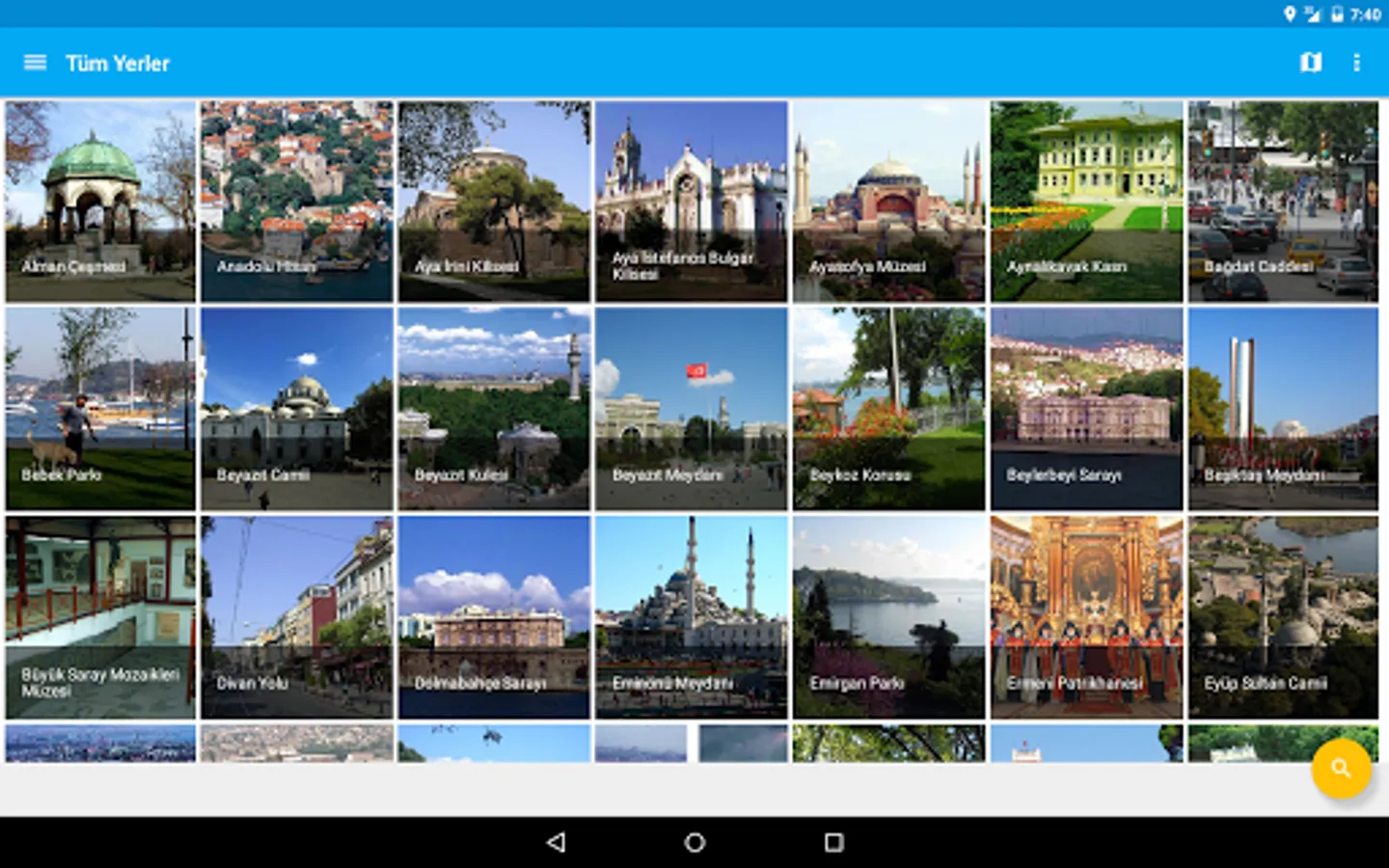1389x868 pixels.
Task: Open the Eyüp Sultan Camii card
Action: (1283, 617)
